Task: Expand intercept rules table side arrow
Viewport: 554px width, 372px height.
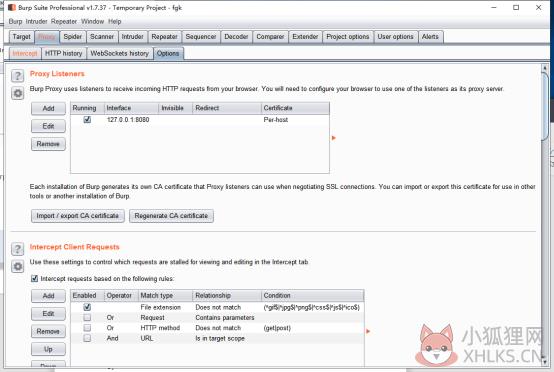Action: coord(368,331)
